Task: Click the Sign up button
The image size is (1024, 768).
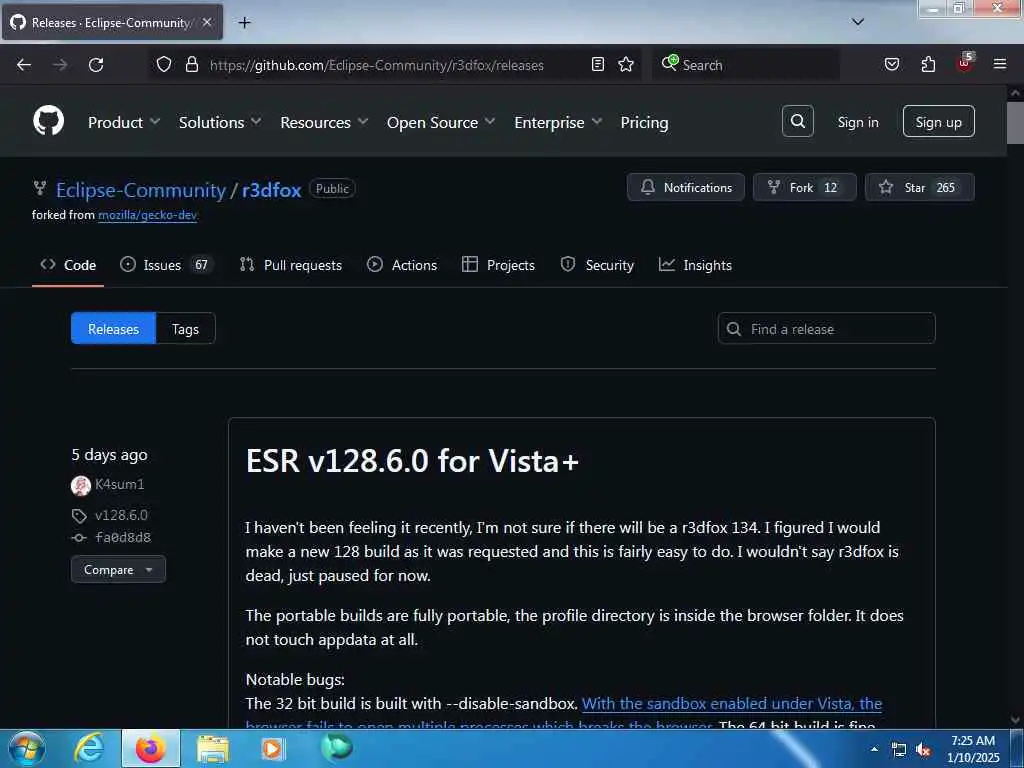Action: click(938, 121)
